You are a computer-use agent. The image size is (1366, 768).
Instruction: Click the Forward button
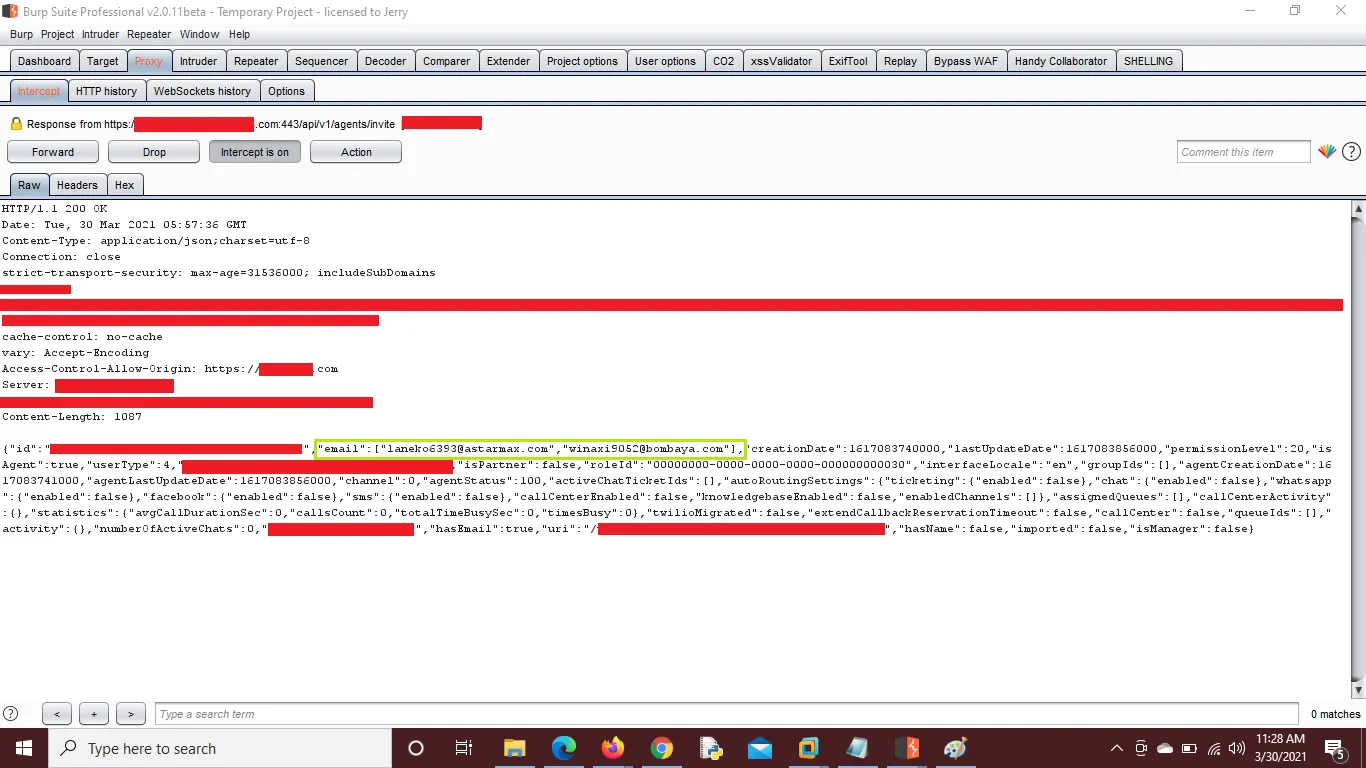[53, 152]
